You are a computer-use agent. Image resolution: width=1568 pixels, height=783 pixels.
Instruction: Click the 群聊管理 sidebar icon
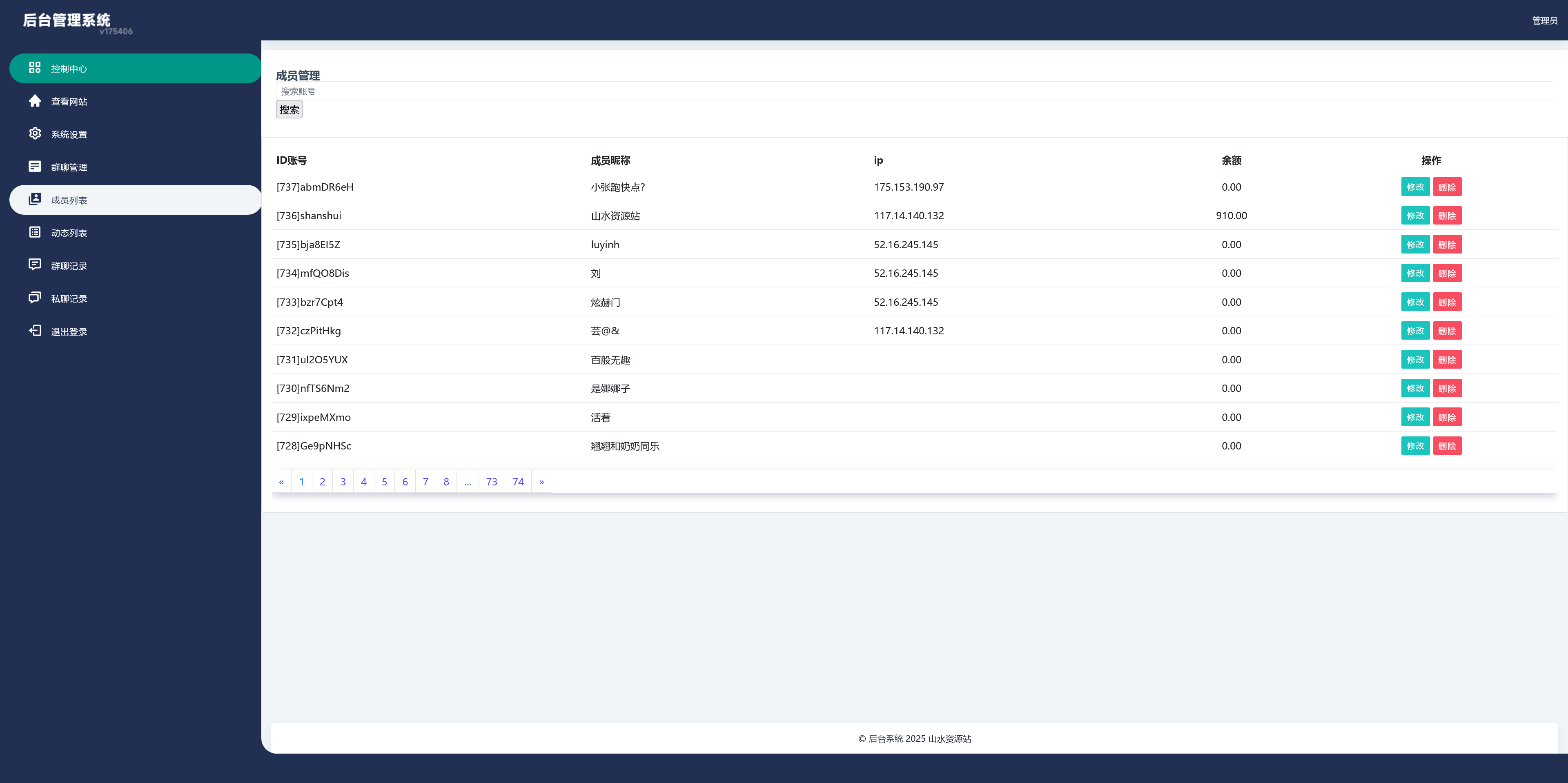tap(35, 166)
